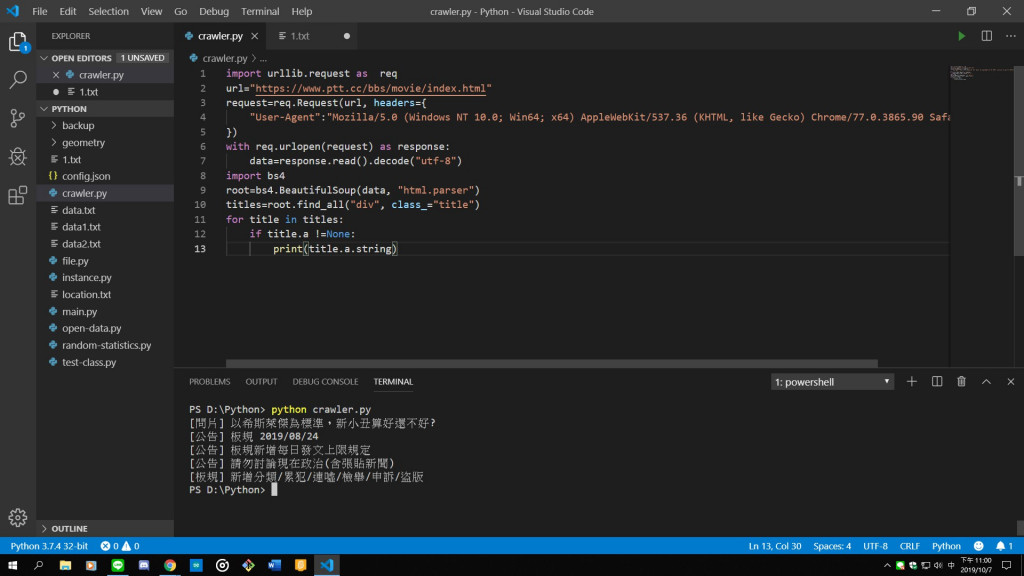Open the Explorer view in the activity bar
This screenshot has height=576, width=1024.
18,42
